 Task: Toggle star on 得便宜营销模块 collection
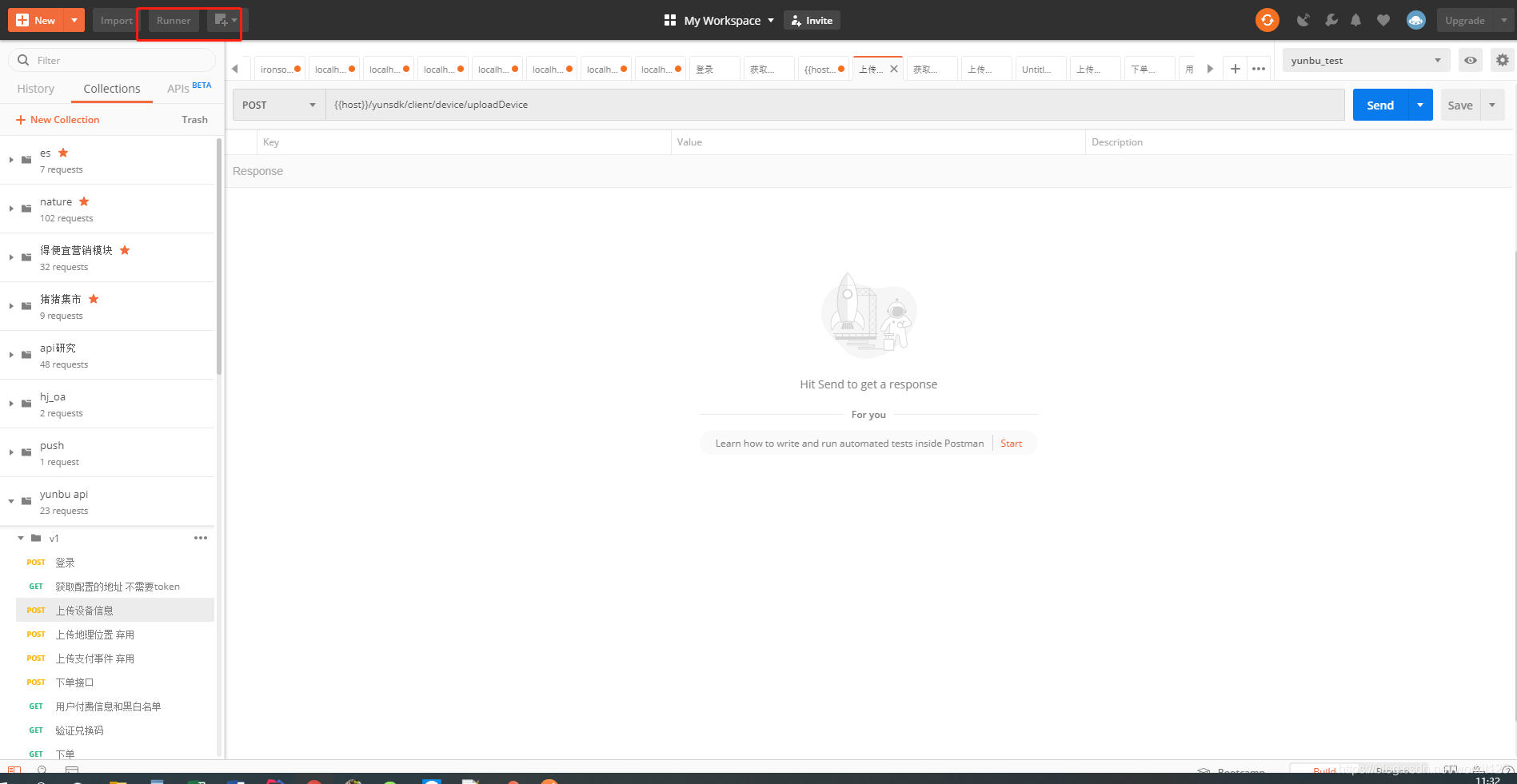(125, 250)
